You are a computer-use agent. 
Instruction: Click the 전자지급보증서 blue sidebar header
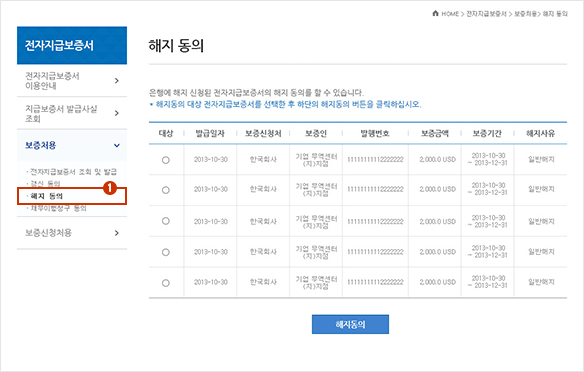tap(72, 45)
